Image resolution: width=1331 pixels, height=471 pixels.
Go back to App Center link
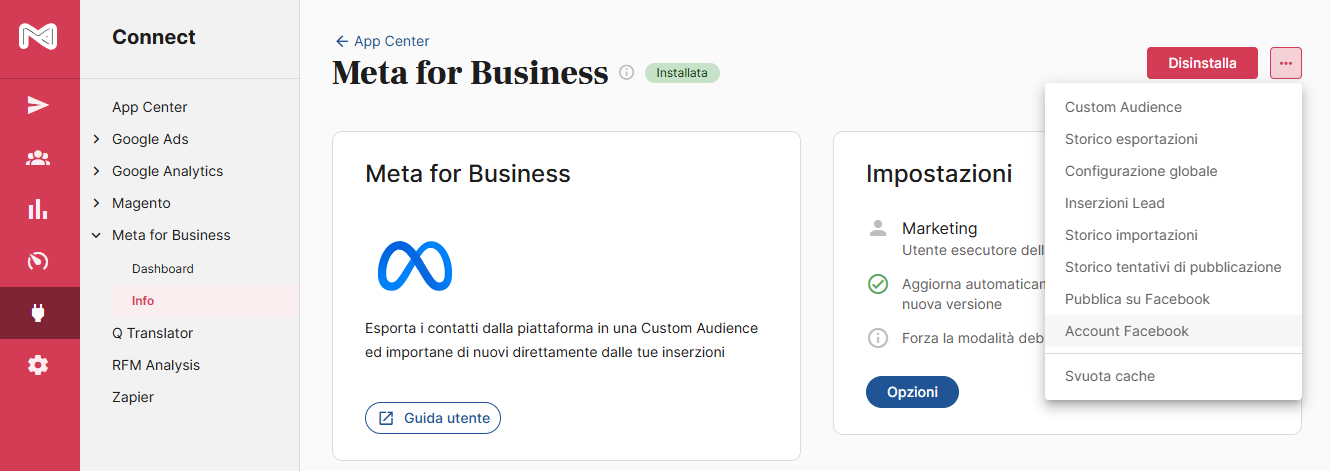tap(382, 41)
